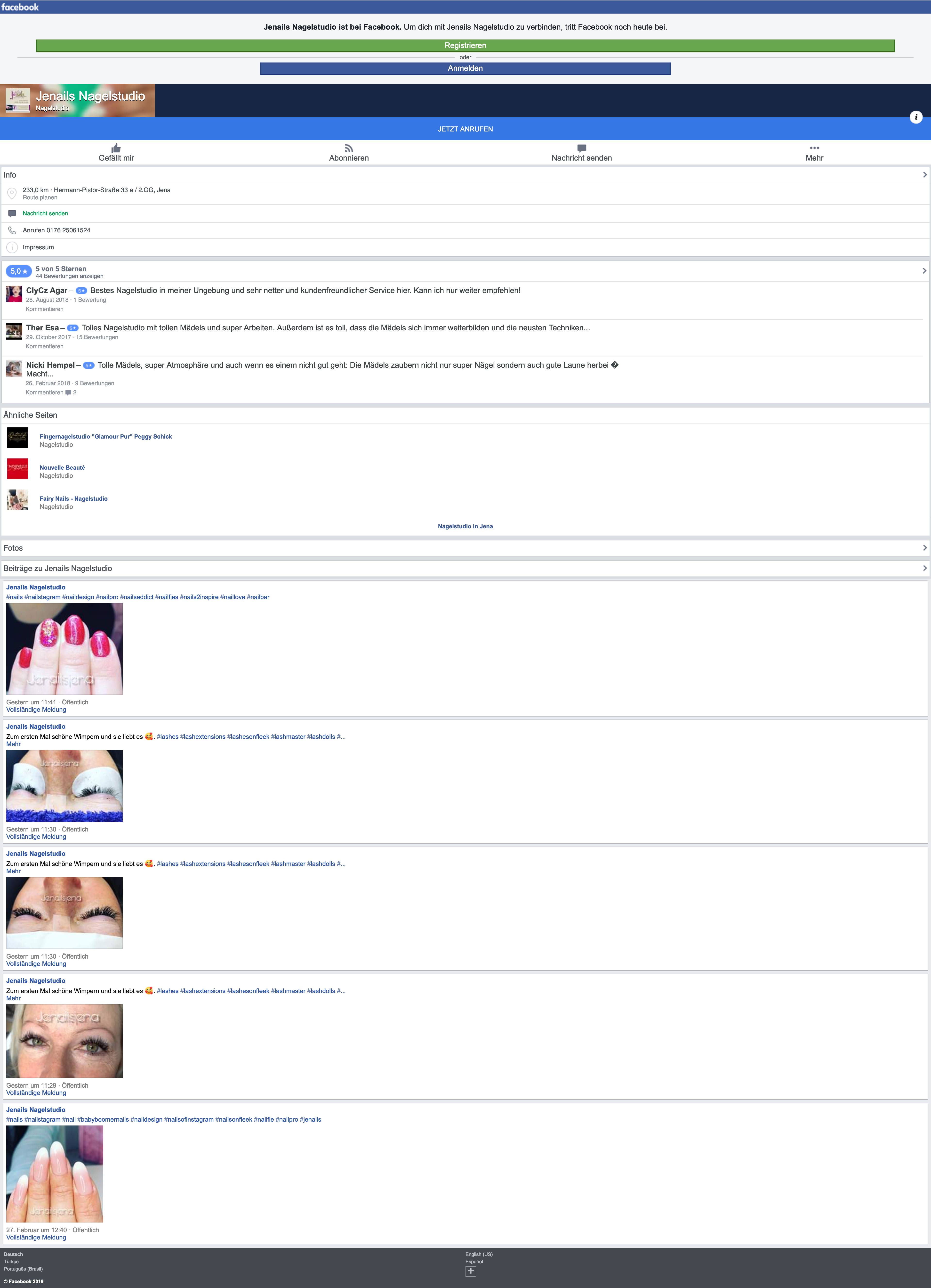Click the round info icon on cover
This screenshot has width=931, height=1288.
(916, 117)
